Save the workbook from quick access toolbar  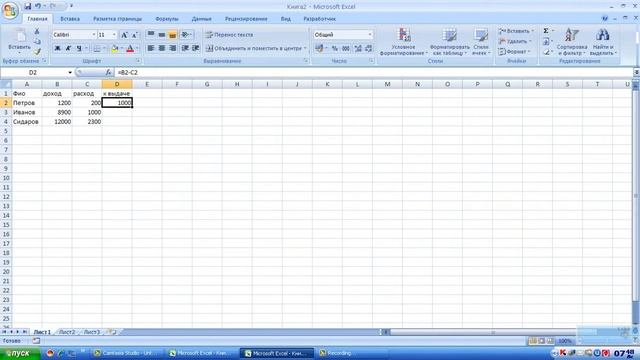point(27,6)
